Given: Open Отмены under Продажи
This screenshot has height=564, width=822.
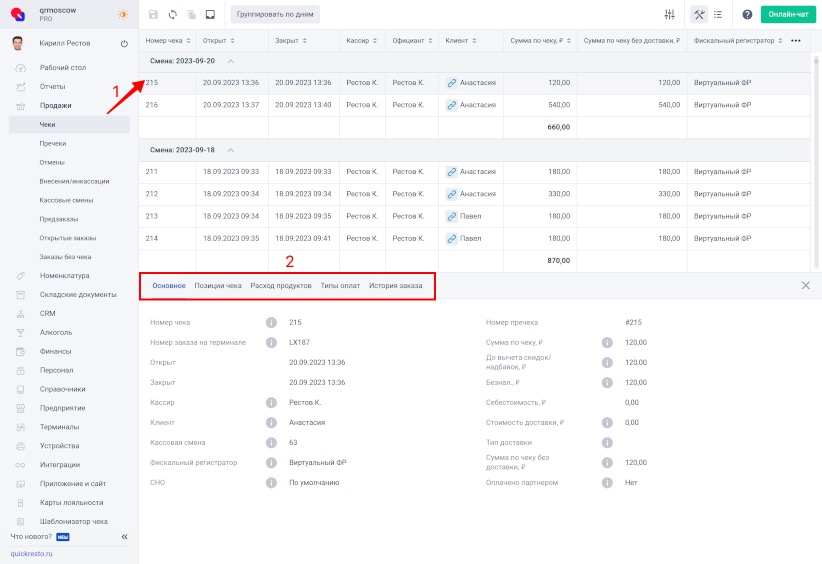Looking at the screenshot, I should tap(52, 162).
